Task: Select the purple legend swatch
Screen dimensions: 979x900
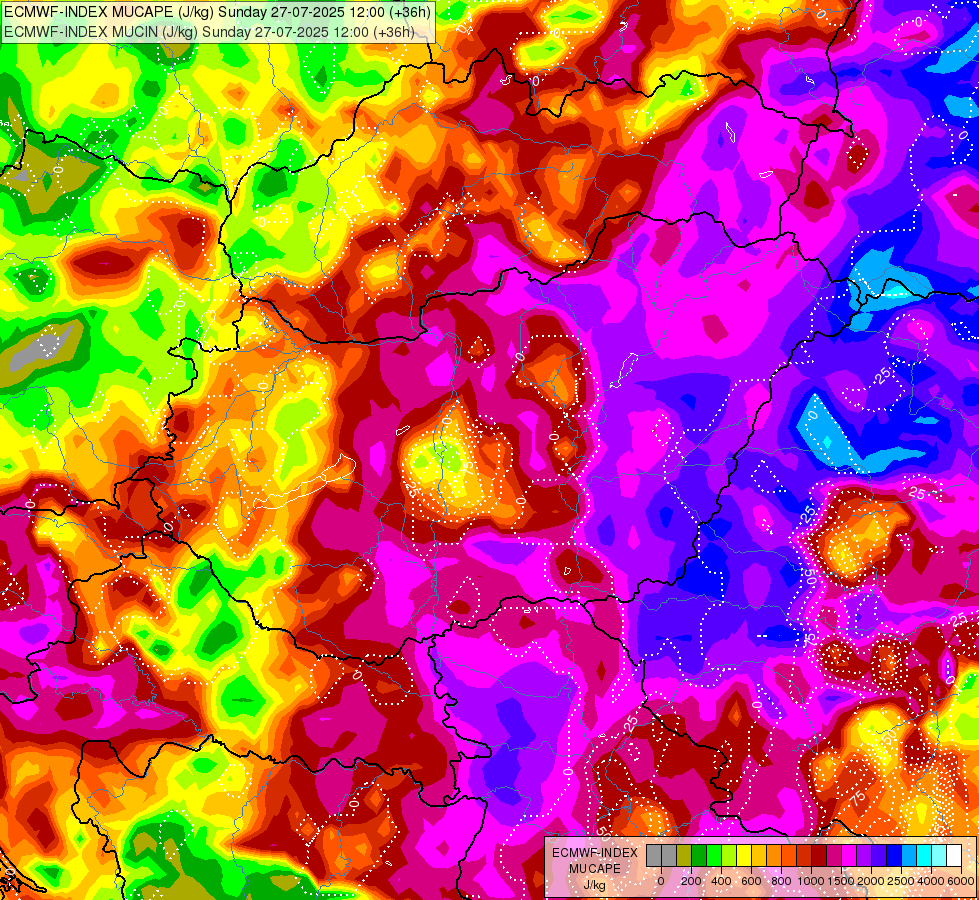Action: tap(865, 856)
